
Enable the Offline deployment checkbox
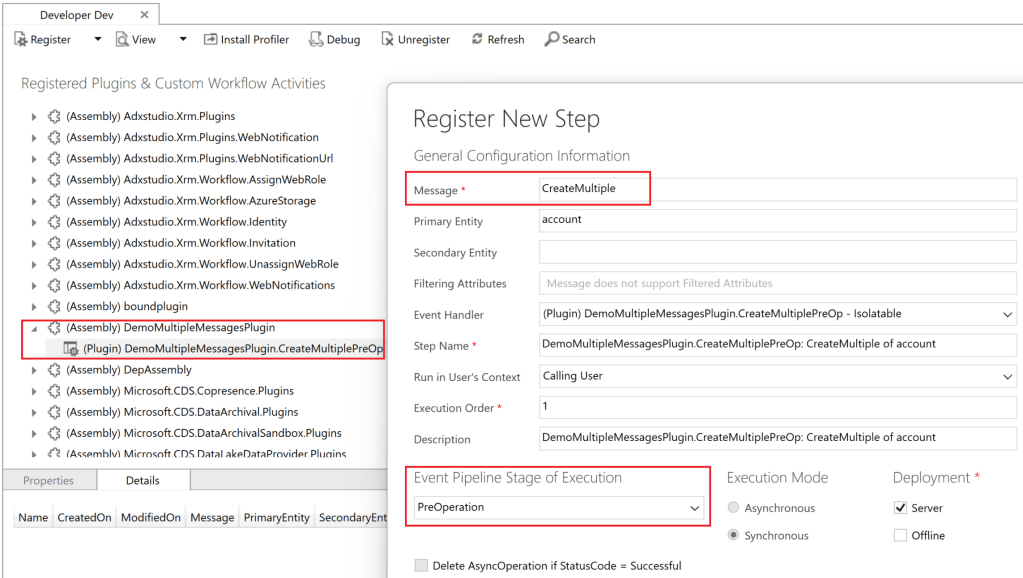point(900,536)
